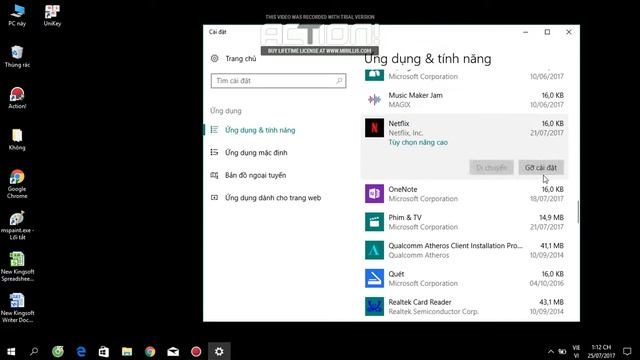Screen dimensions: 640x360
Task: Select the Realtek Card Reader name
Action: [x=420, y=302]
